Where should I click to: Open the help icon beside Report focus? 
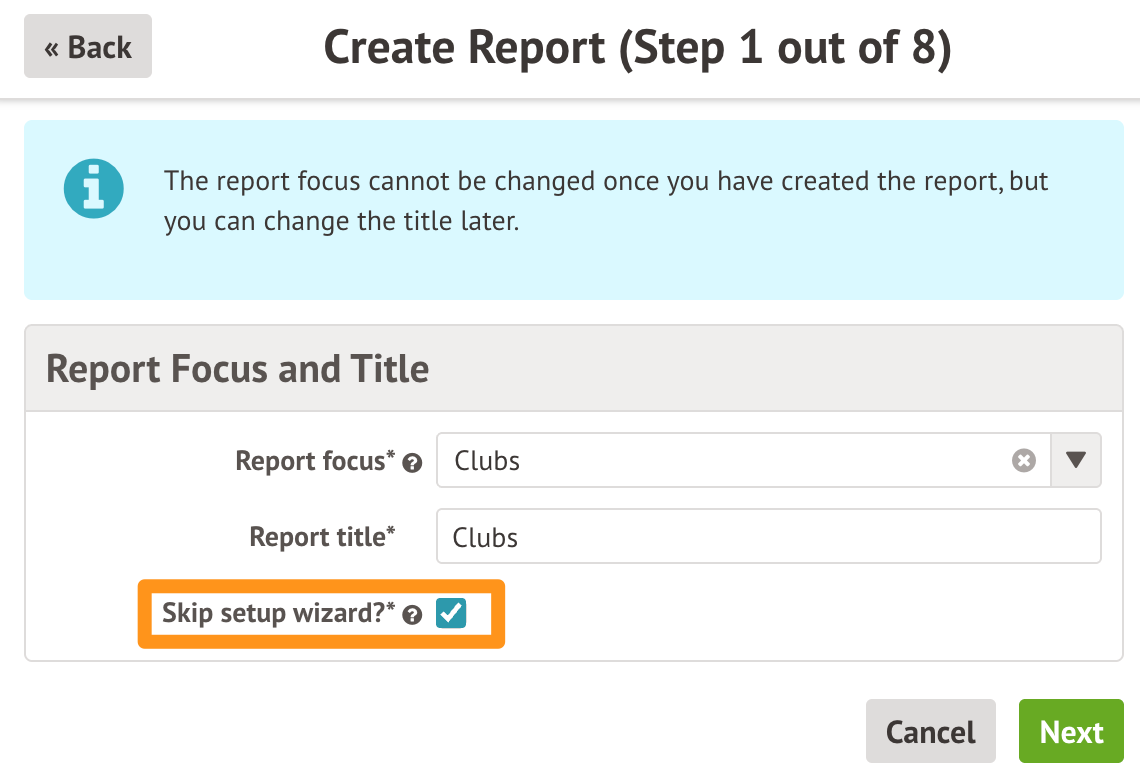[412, 463]
